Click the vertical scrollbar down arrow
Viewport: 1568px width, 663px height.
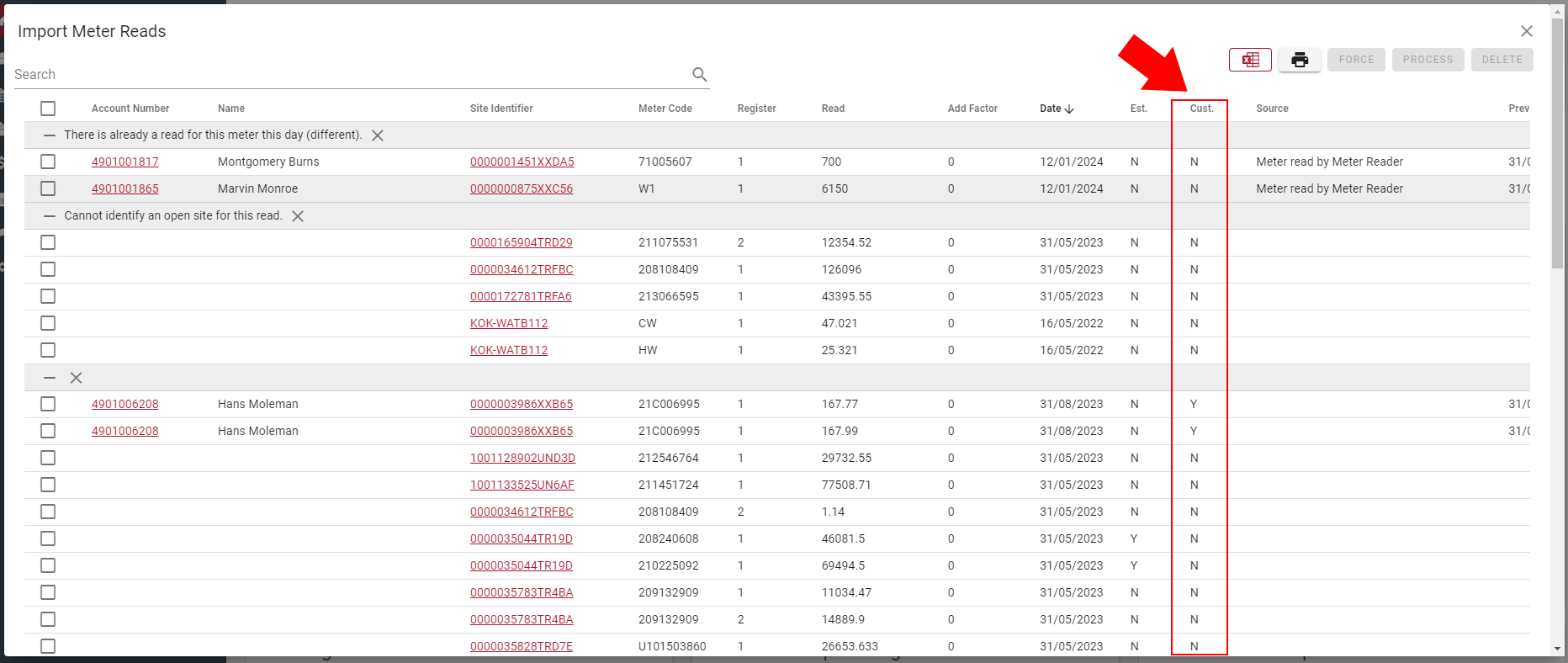pos(1557,649)
